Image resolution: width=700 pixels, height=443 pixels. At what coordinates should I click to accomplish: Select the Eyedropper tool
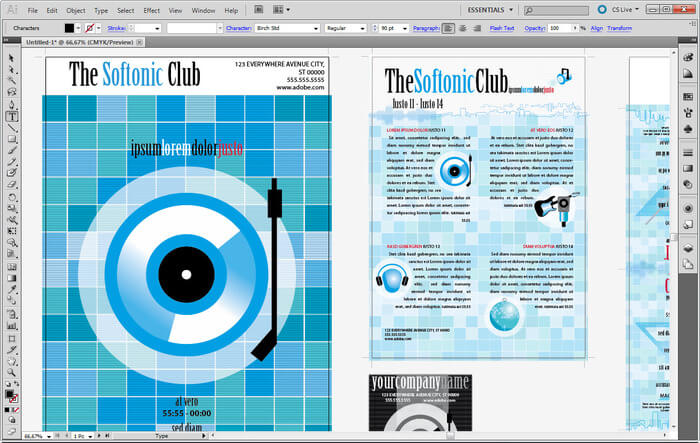pos(12,289)
